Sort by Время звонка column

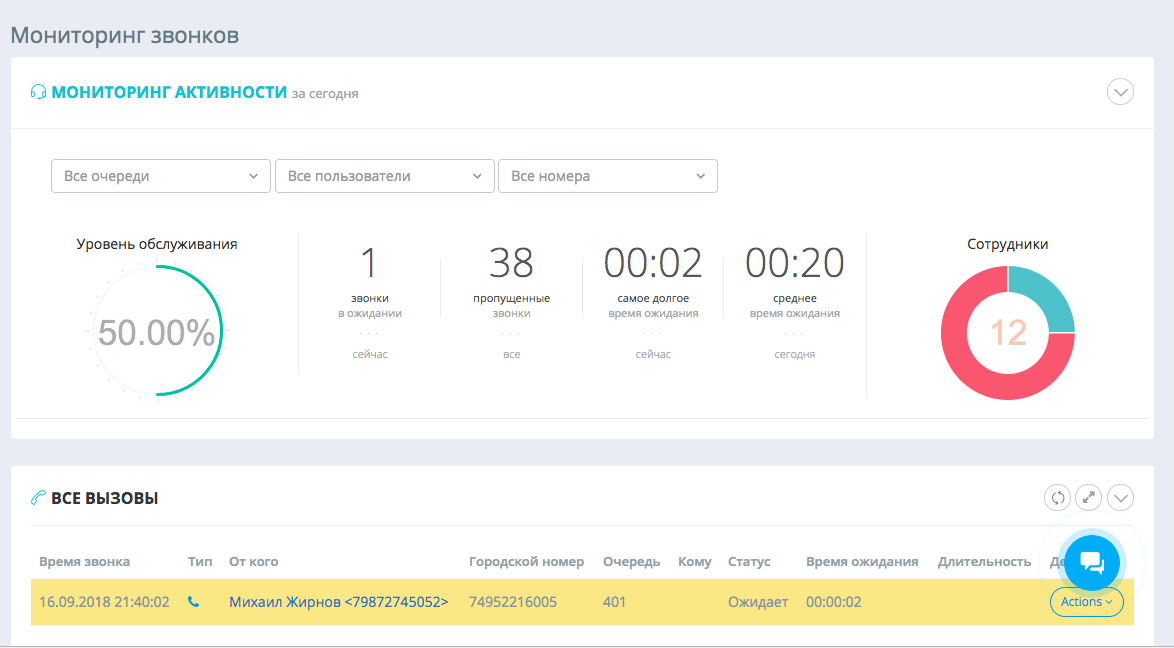pyautogui.click(x=85, y=562)
